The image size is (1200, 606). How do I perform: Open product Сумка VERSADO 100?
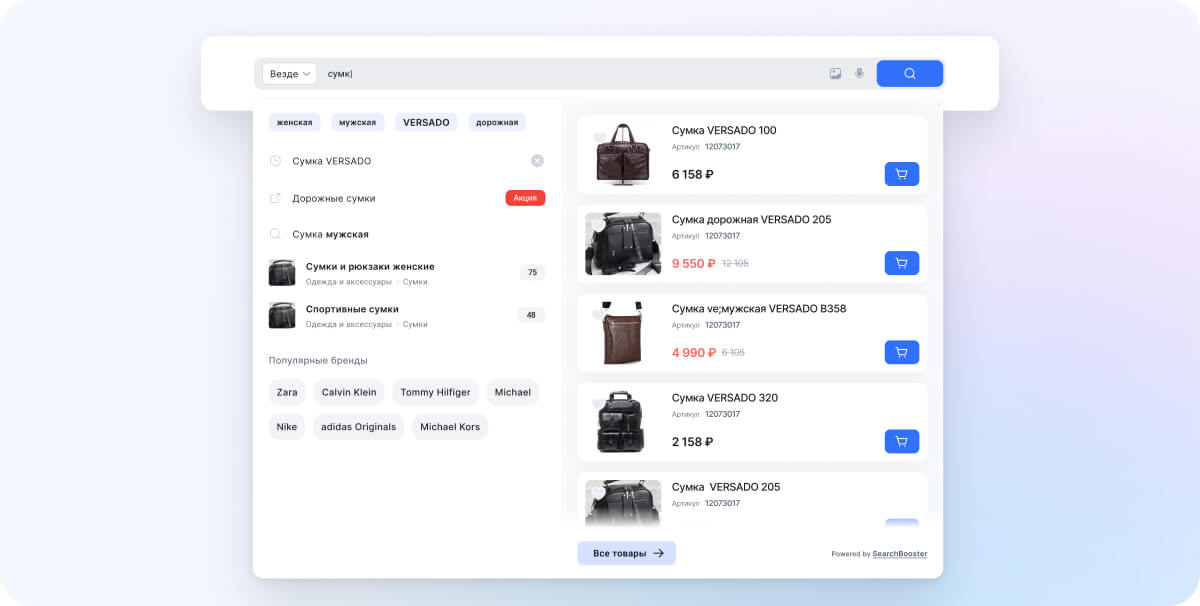(x=724, y=130)
